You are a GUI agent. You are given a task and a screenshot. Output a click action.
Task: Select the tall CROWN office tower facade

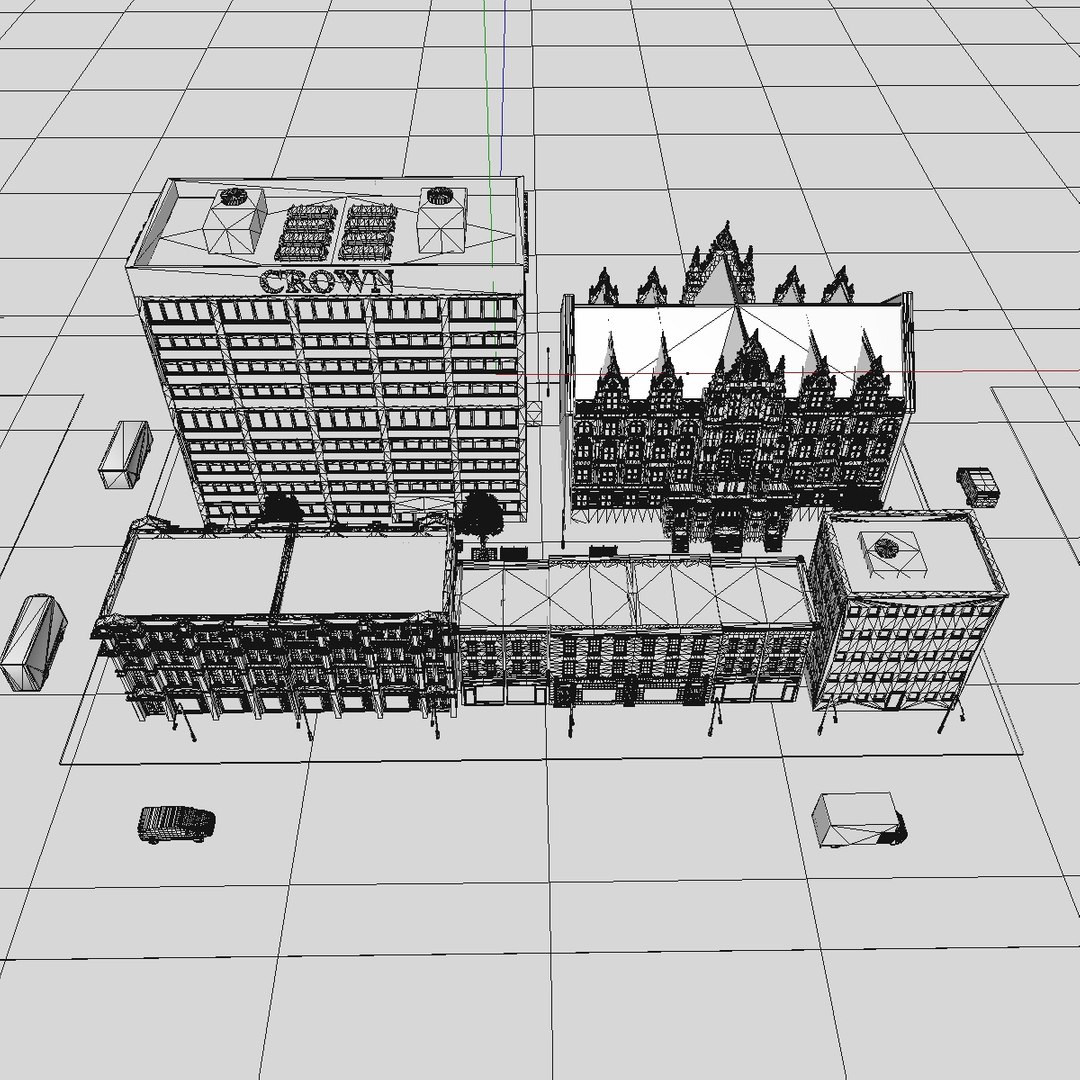(333, 411)
